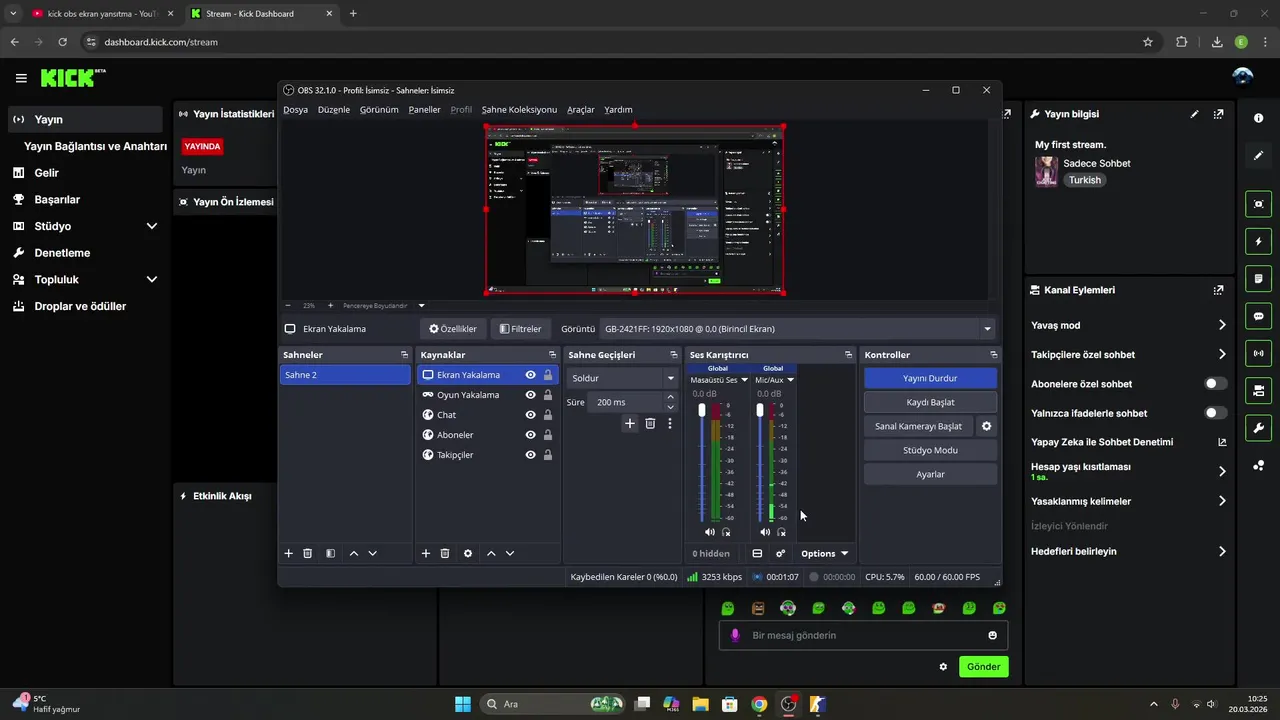
Task: Move scene up in Sahneler panel
Action: pyautogui.click(x=354, y=553)
